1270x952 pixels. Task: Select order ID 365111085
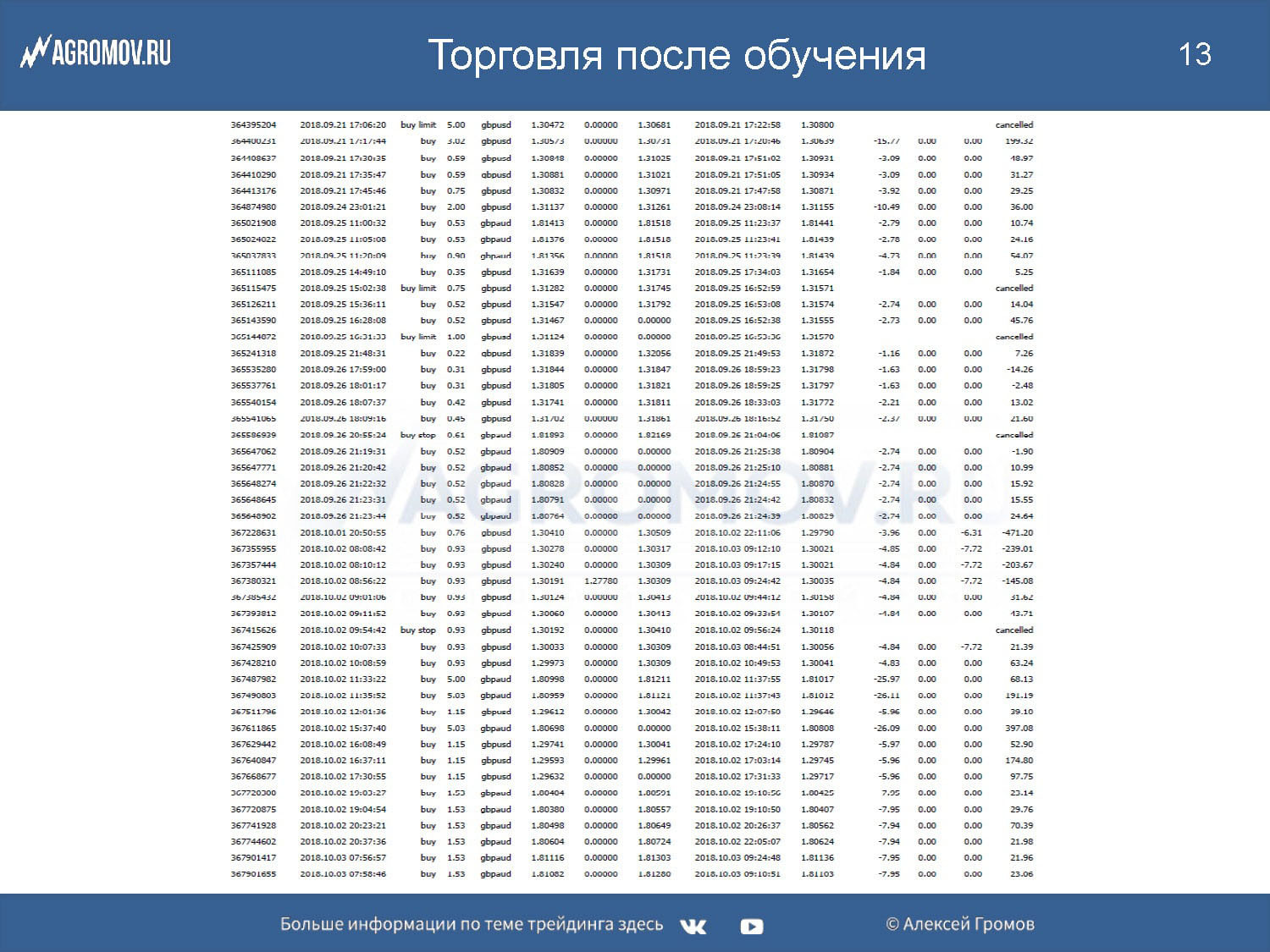click(253, 272)
